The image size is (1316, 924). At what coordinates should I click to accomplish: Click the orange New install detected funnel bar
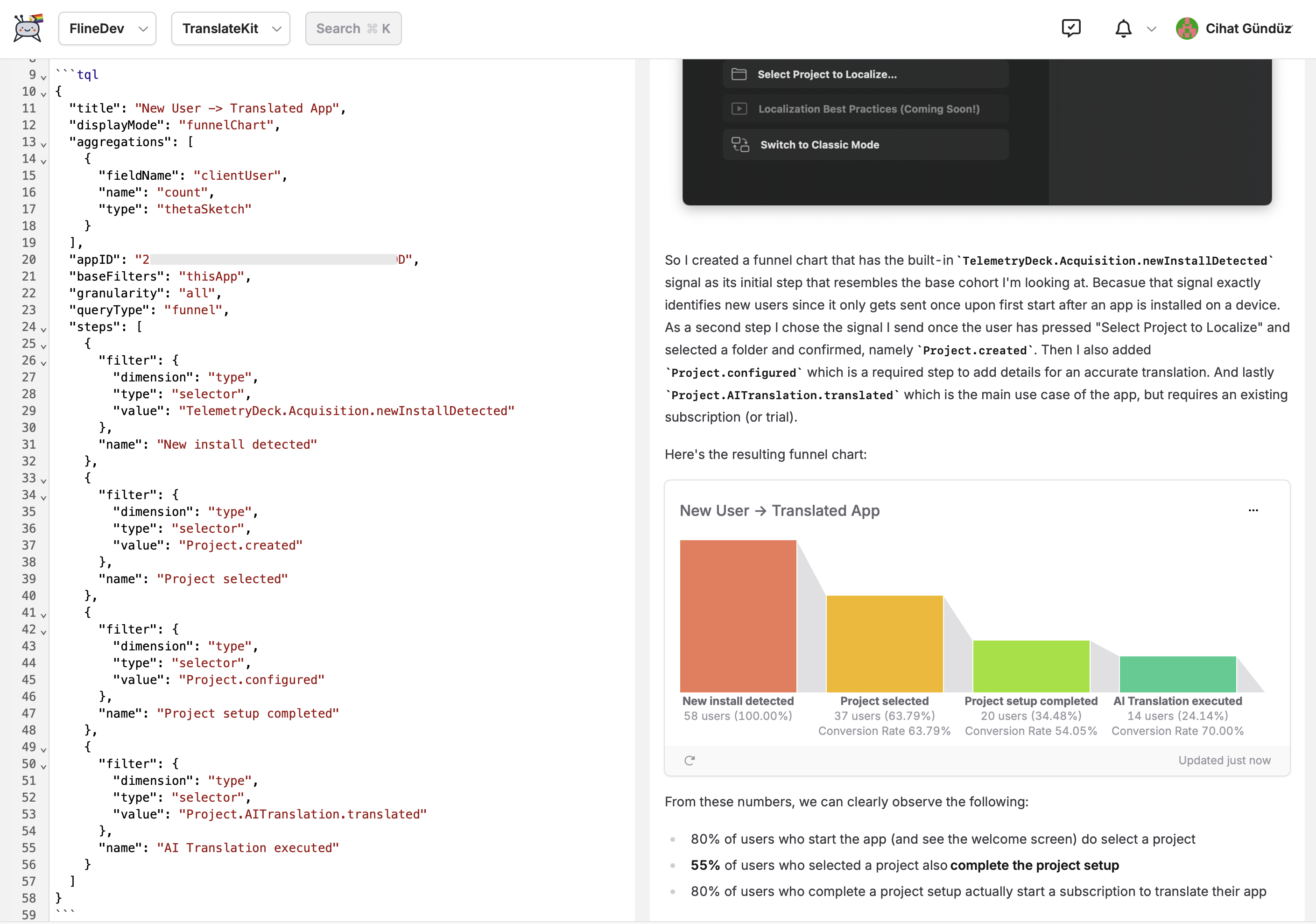coord(738,616)
